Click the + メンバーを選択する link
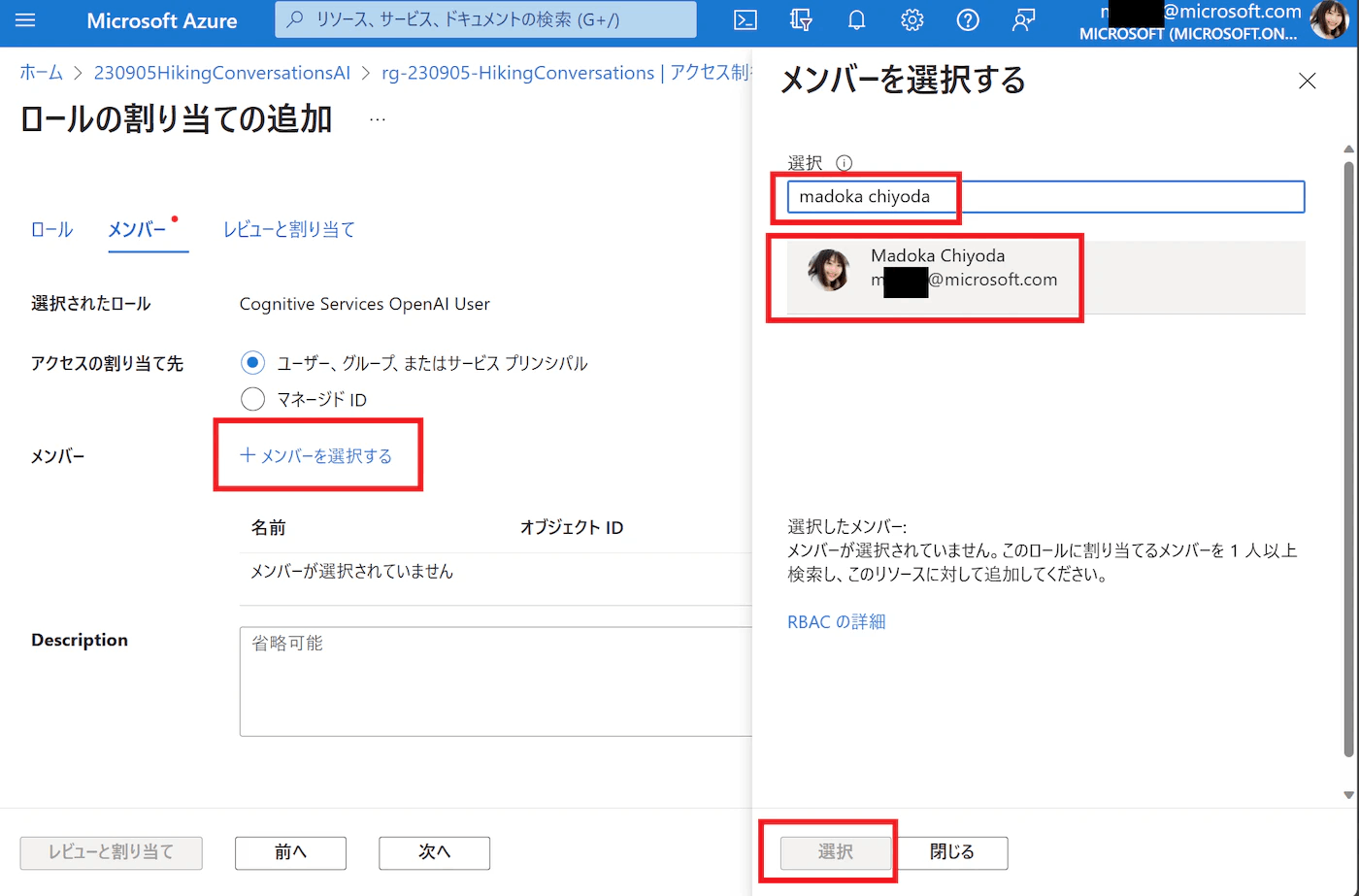The image size is (1359, 896). [316, 455]
